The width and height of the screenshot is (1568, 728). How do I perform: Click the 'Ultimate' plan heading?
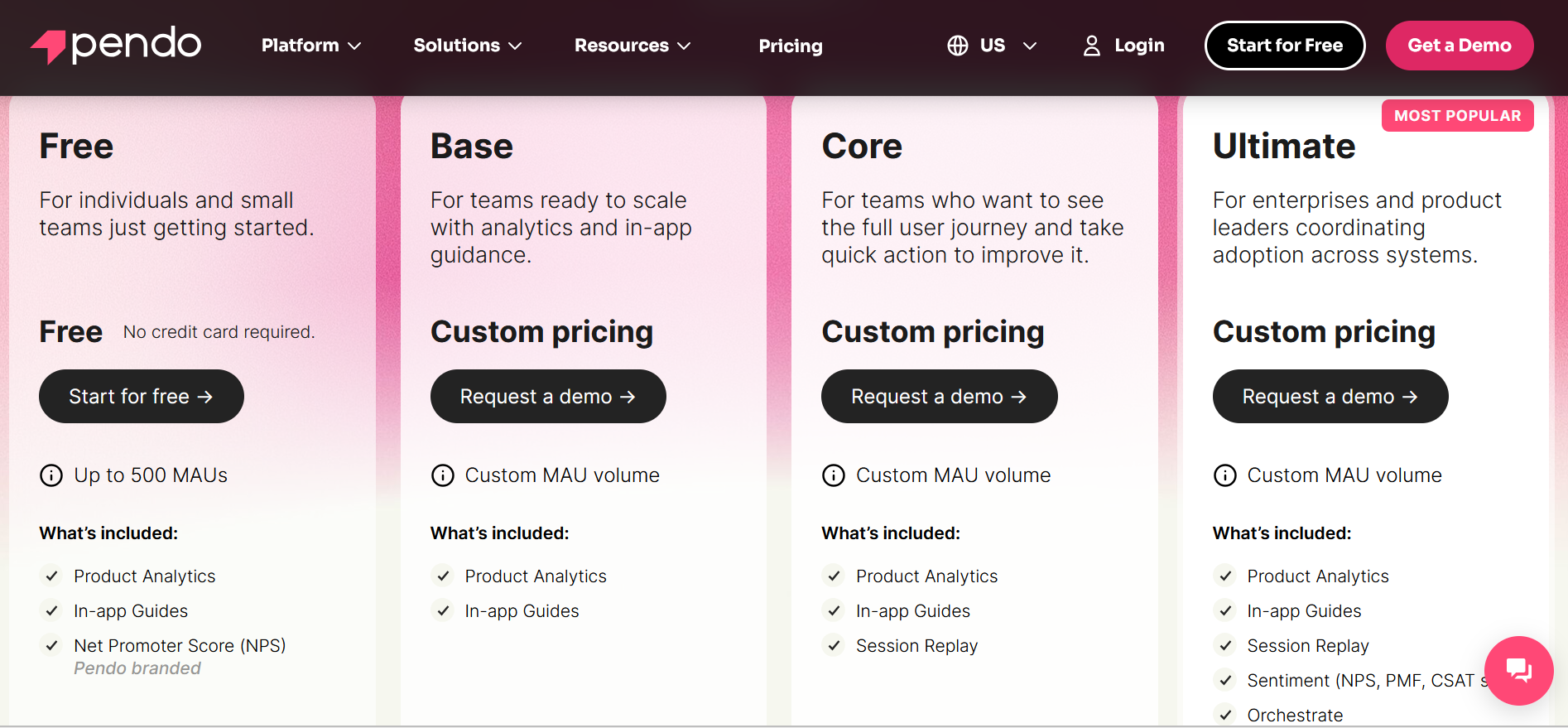coord(1284,147)
